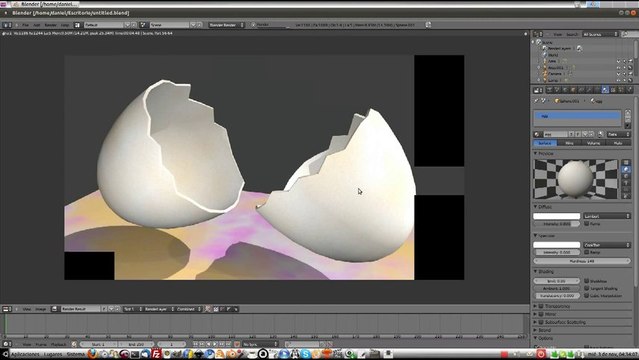Open the Combined render pass dropdown
This screenshot has width=639, height=360.
(x=189, y=309)
